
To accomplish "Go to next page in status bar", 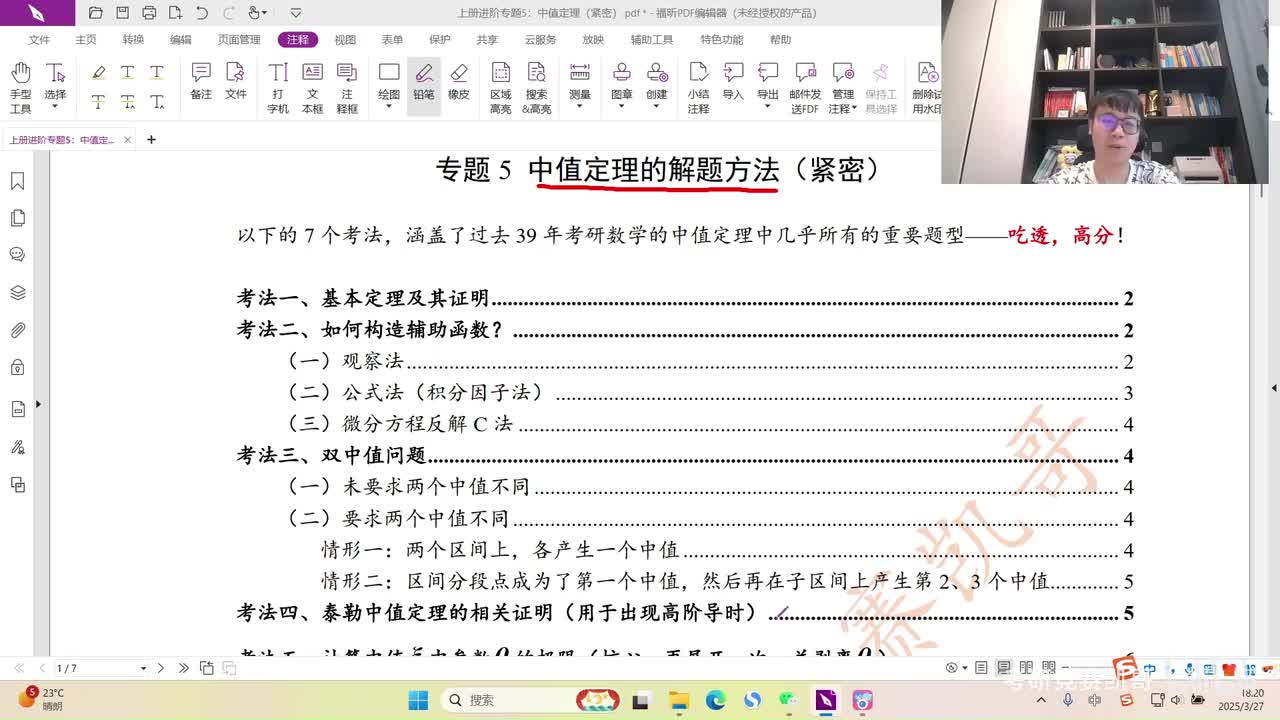I will pos(160,668).
